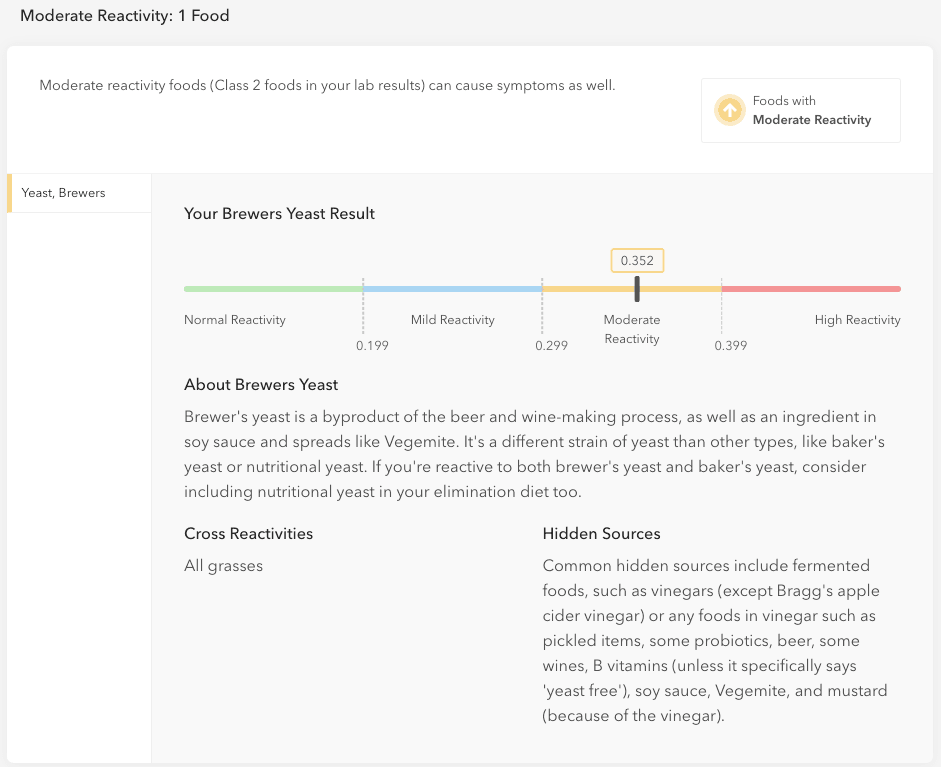Click the Normal Reactivity label

(x=235, y=320)
